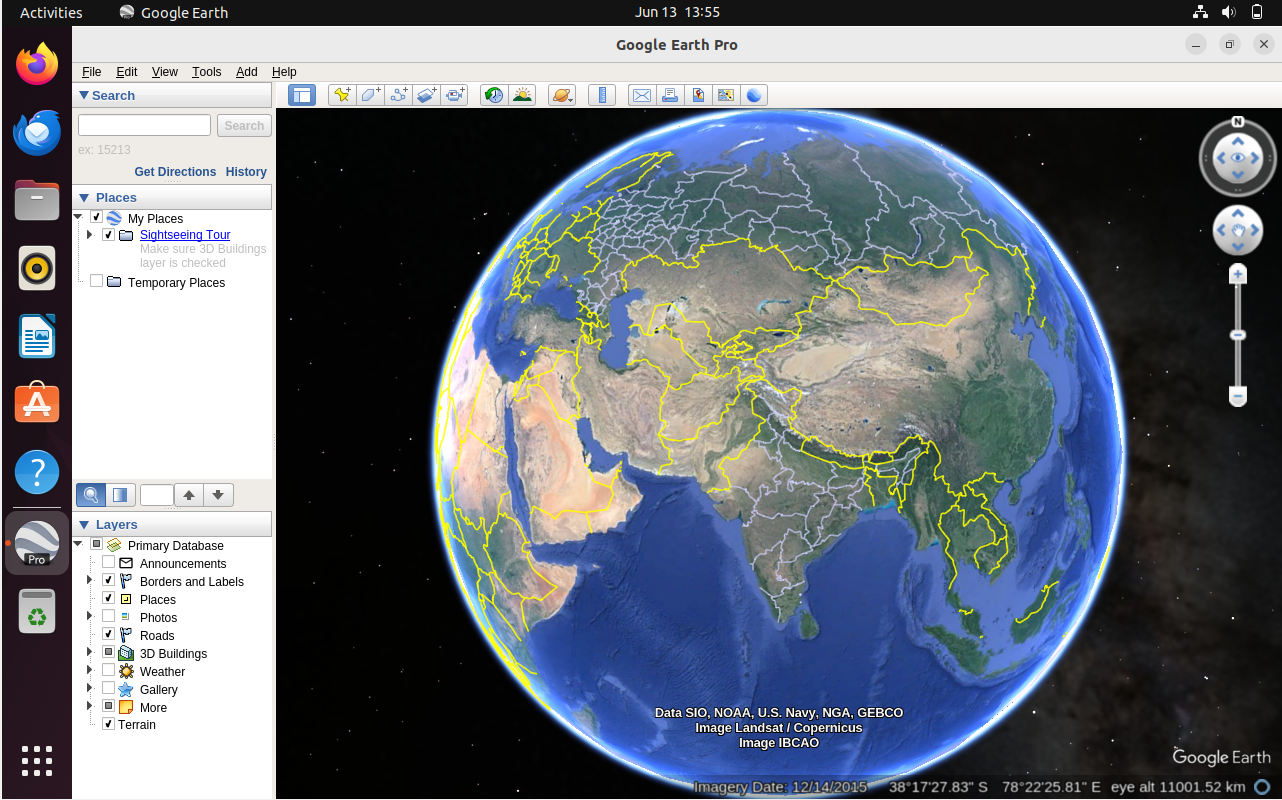
Task: Click the Email toolbar icon
Action: click(641, 95)
